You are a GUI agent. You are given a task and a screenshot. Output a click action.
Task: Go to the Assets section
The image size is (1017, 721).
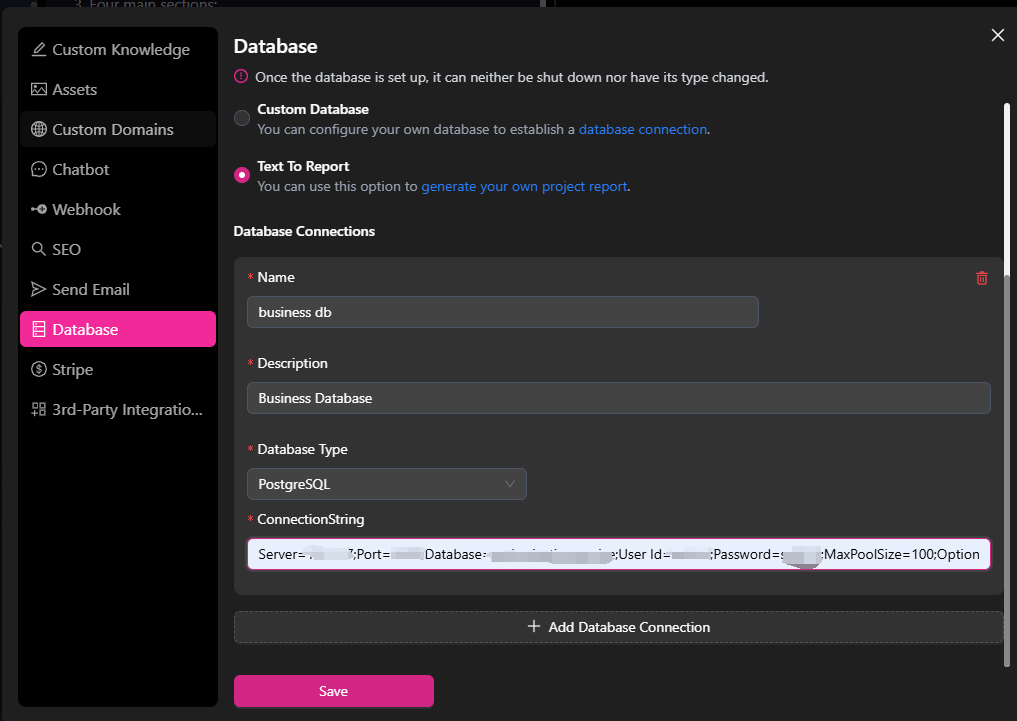(118, 89)
